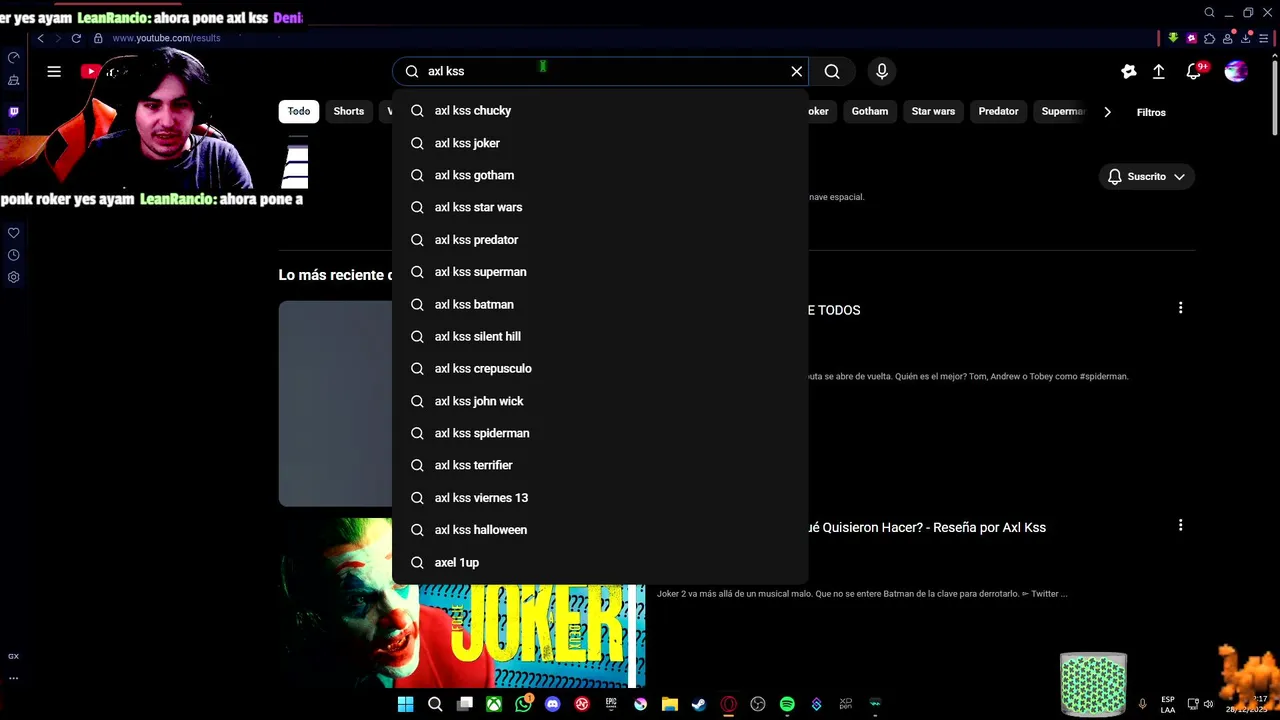Viewport: 1280px width, 720px height.
Task: Start voice search with the microphone
Action: pyautogui.click(x=881, y=71)
